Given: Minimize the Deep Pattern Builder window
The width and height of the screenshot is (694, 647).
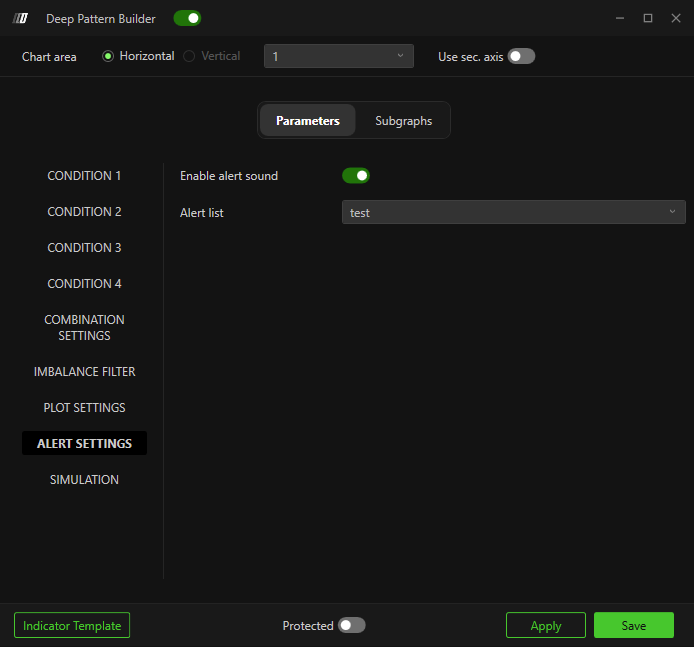Looking at the screenshot, I should click(621, 18).
